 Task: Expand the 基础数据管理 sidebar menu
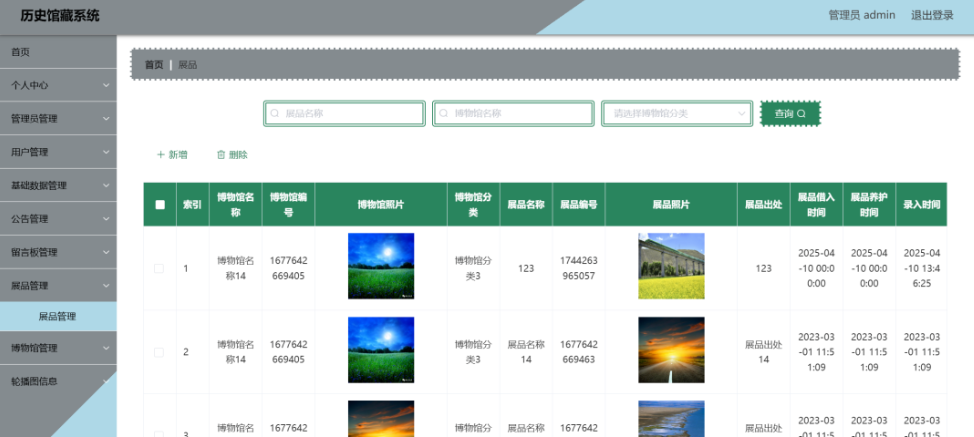58,186
